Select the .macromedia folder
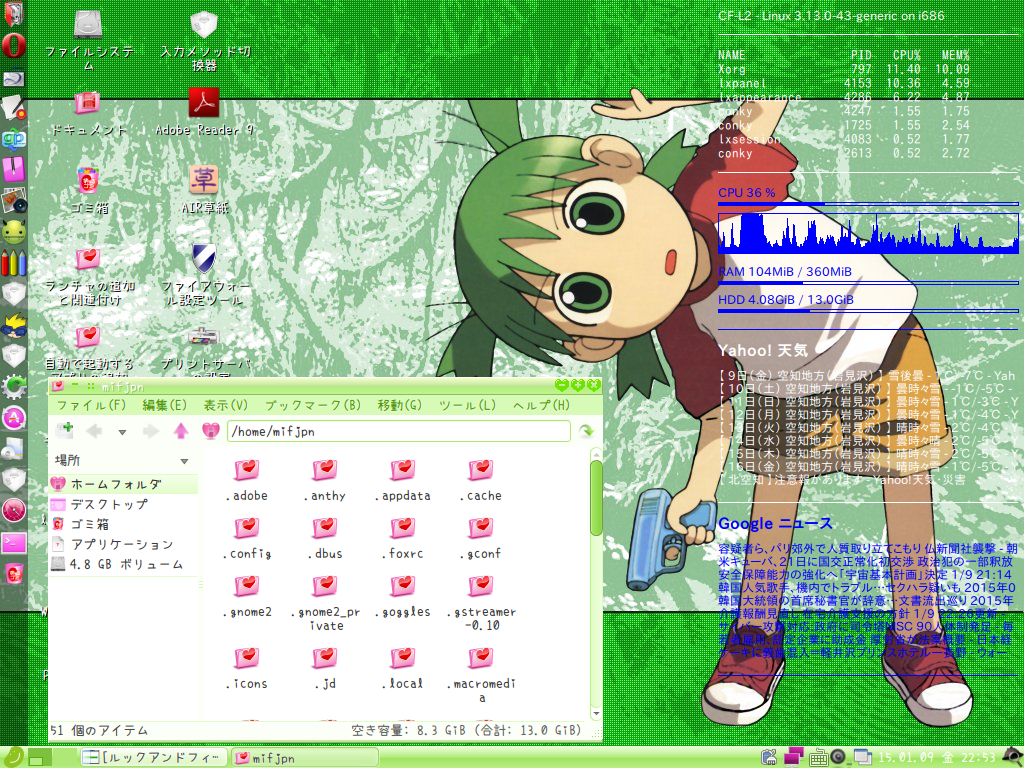Viewport: 1024px width, 768px height. click(x=481, y=675)
